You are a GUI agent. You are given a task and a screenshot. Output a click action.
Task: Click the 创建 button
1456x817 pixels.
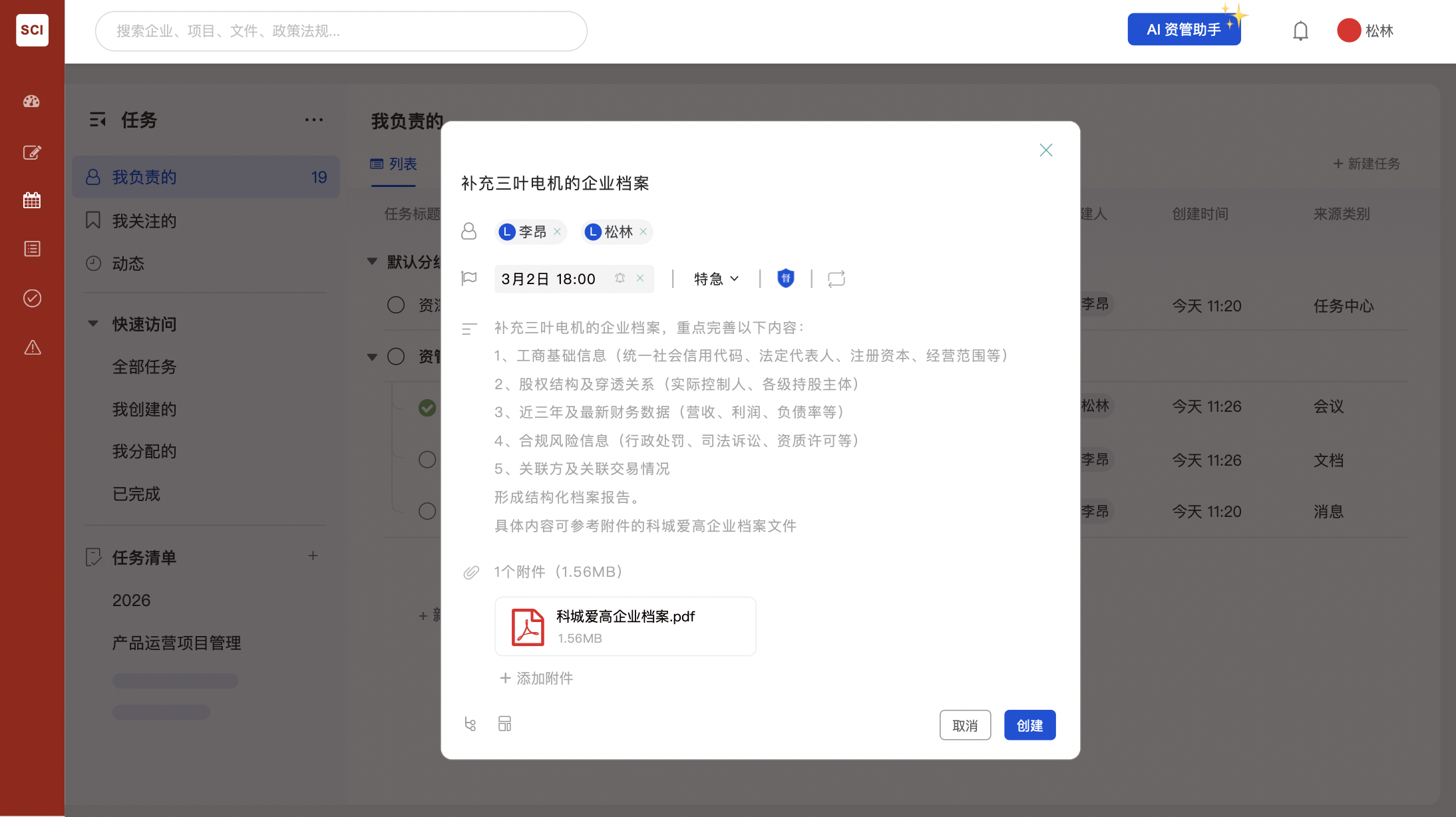(x=1029, y=725)
